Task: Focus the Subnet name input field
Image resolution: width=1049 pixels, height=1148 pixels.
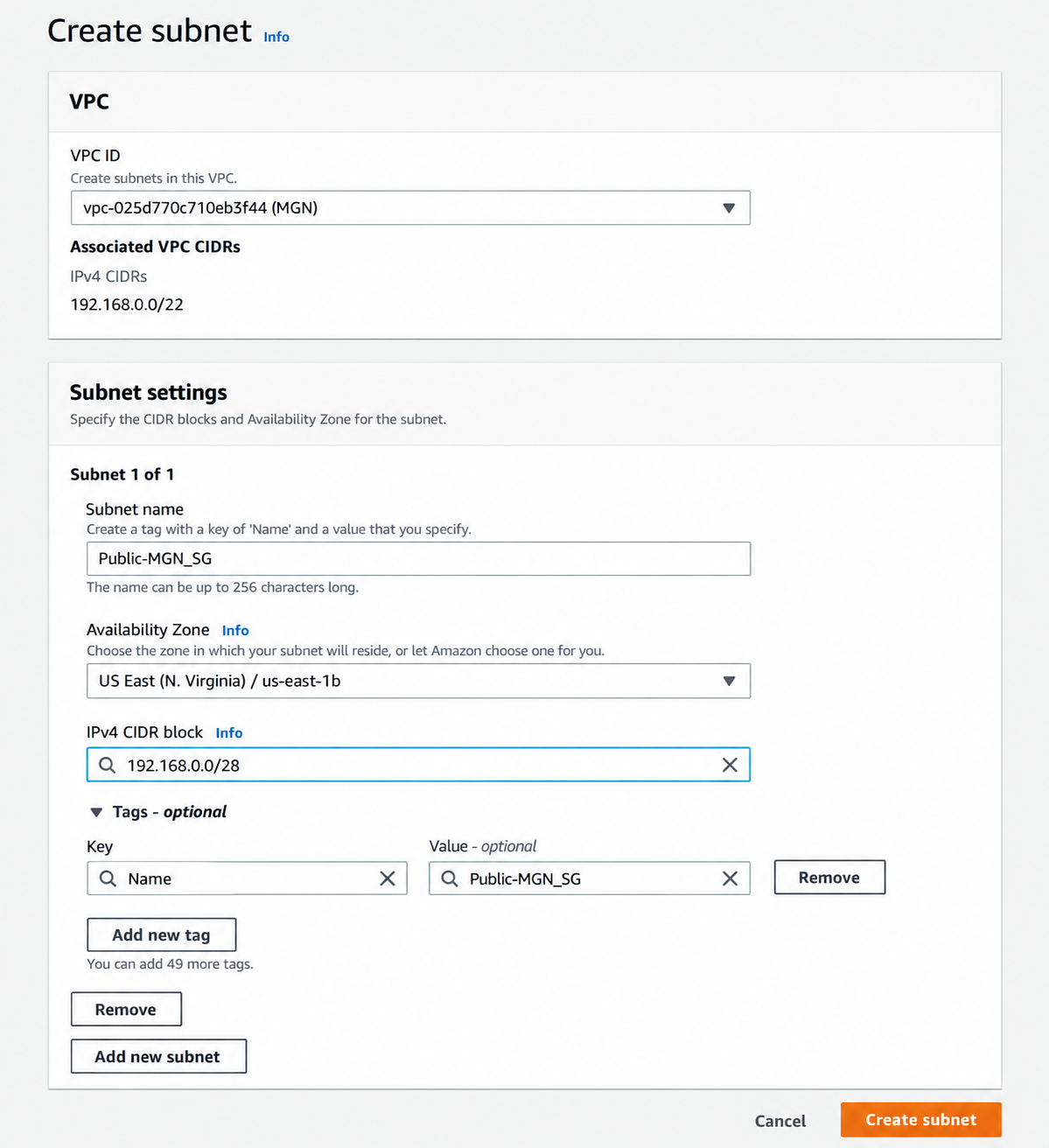Action: [418, 558]
